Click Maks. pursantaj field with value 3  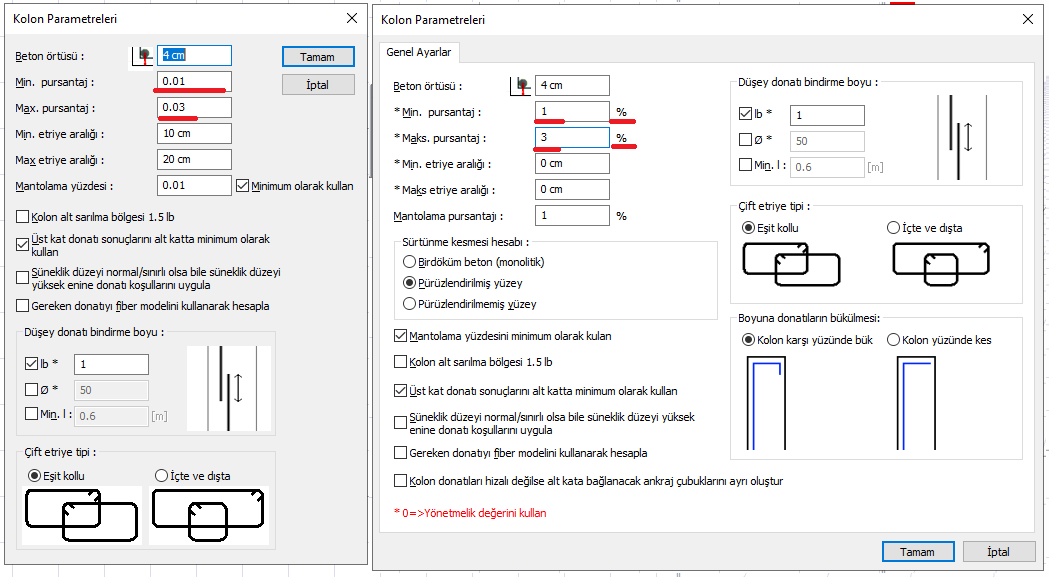pos(573,137)
